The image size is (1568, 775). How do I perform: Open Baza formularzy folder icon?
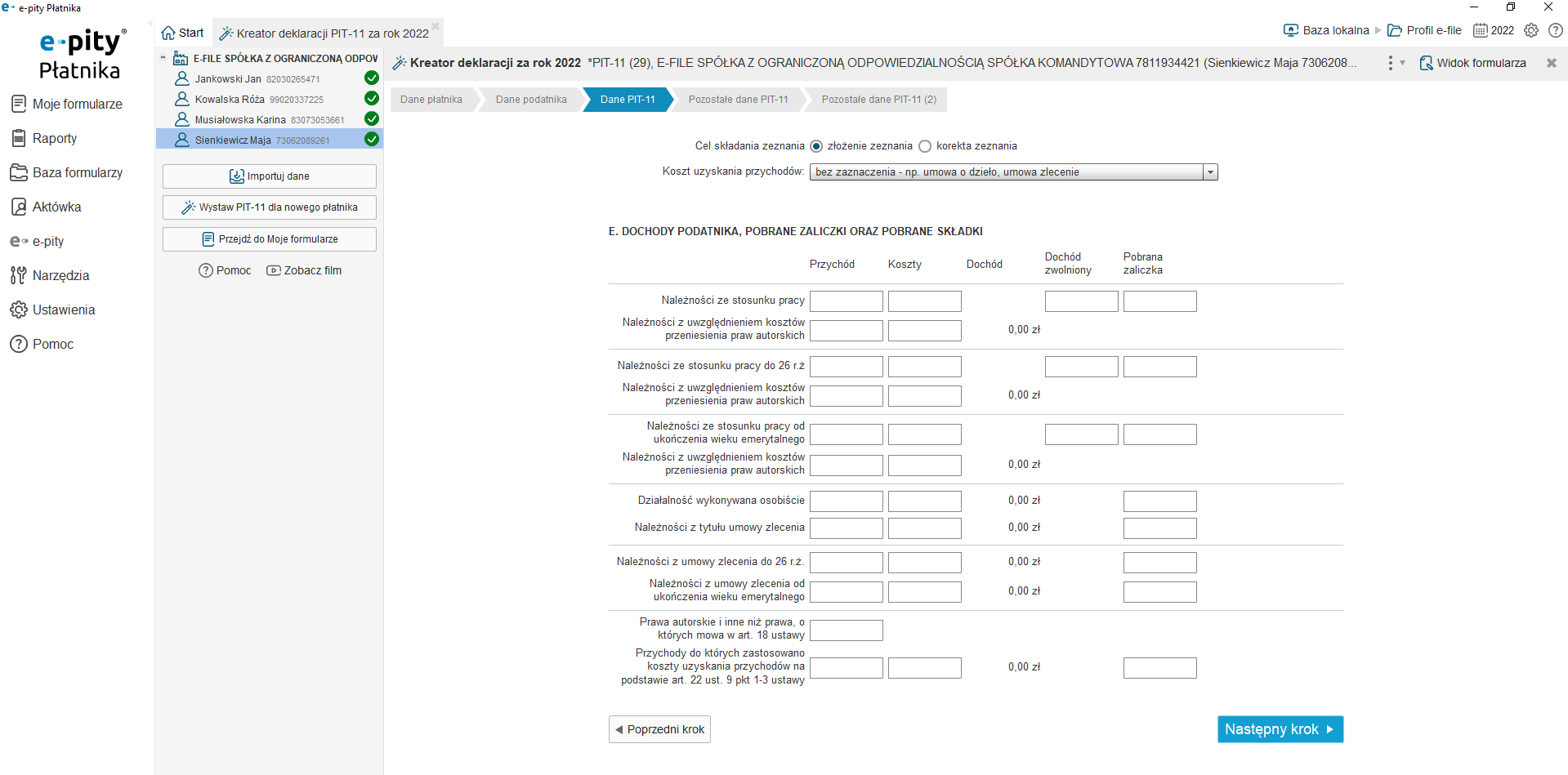tap(19, 172)
